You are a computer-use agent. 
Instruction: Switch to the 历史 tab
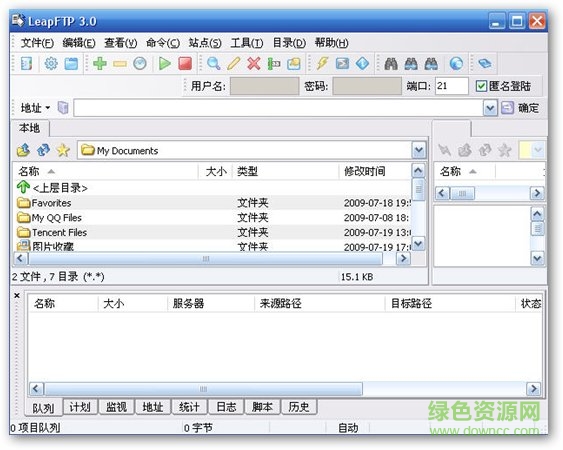[x=299, y=407]
